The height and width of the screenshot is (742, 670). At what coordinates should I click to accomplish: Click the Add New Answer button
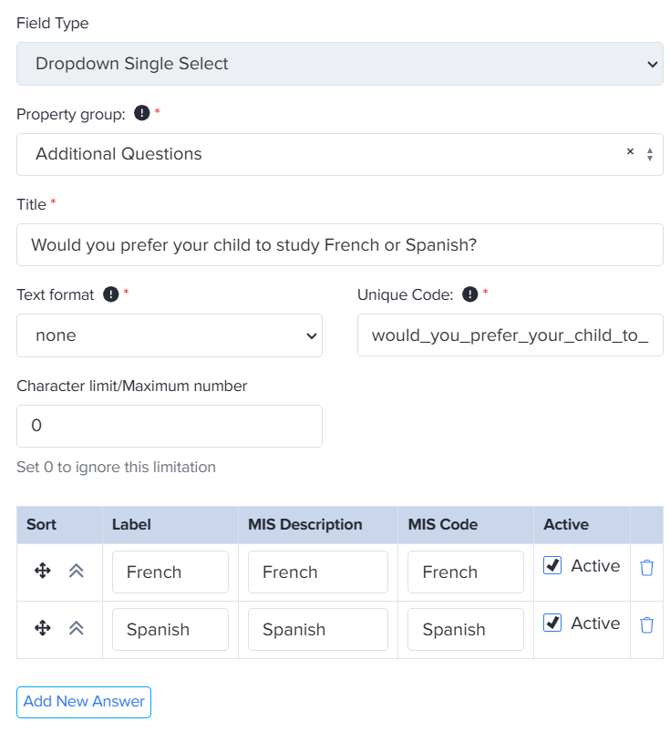click(84, 702)
